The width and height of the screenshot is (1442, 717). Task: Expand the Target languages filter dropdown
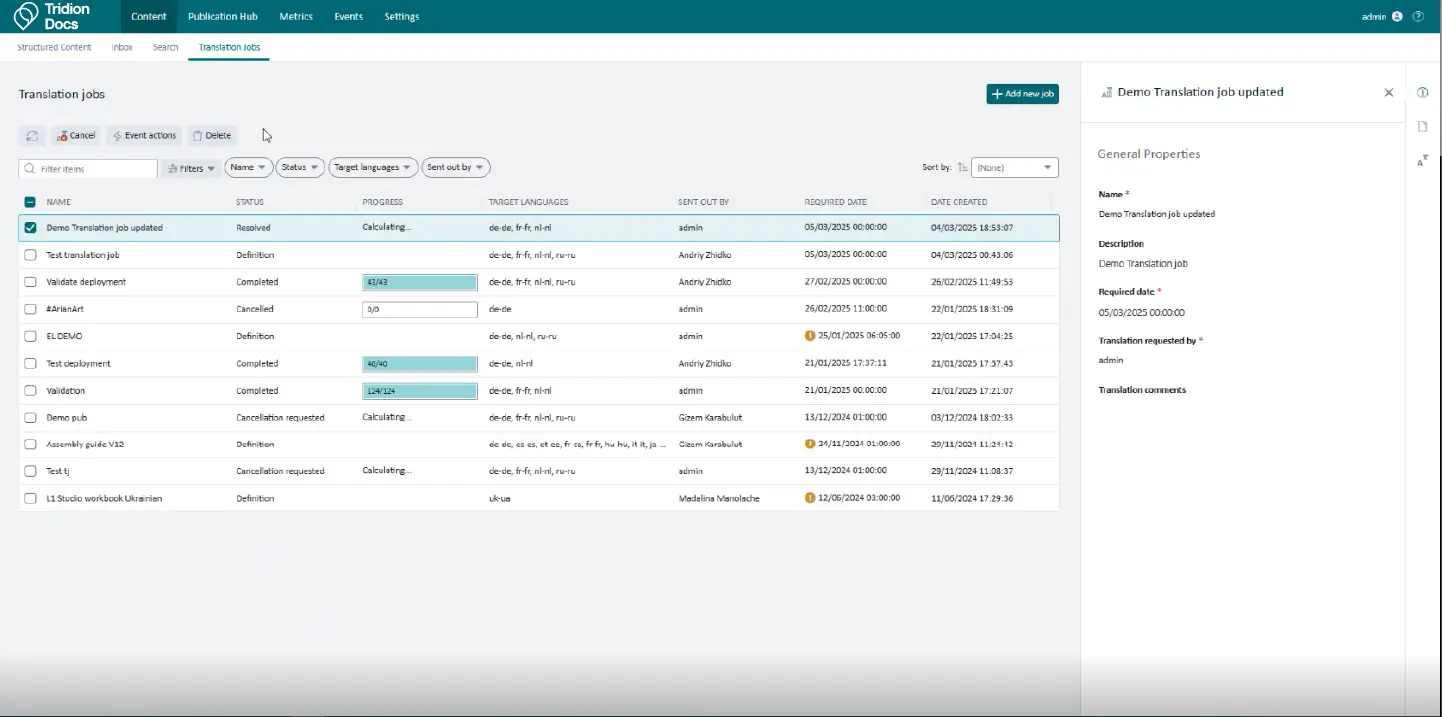point(372,168)
